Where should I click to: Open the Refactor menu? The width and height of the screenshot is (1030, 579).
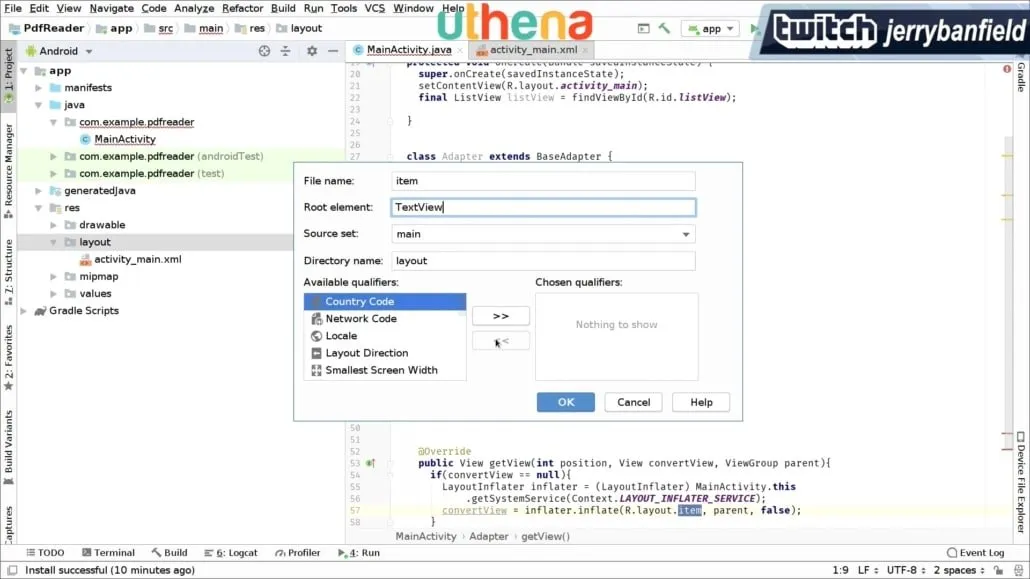[x=242, y=8]
